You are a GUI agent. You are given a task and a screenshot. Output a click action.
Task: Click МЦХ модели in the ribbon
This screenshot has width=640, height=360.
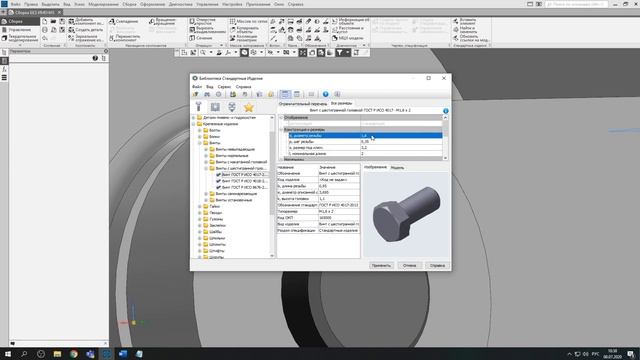pyautogui.click(x=347, y=38)
